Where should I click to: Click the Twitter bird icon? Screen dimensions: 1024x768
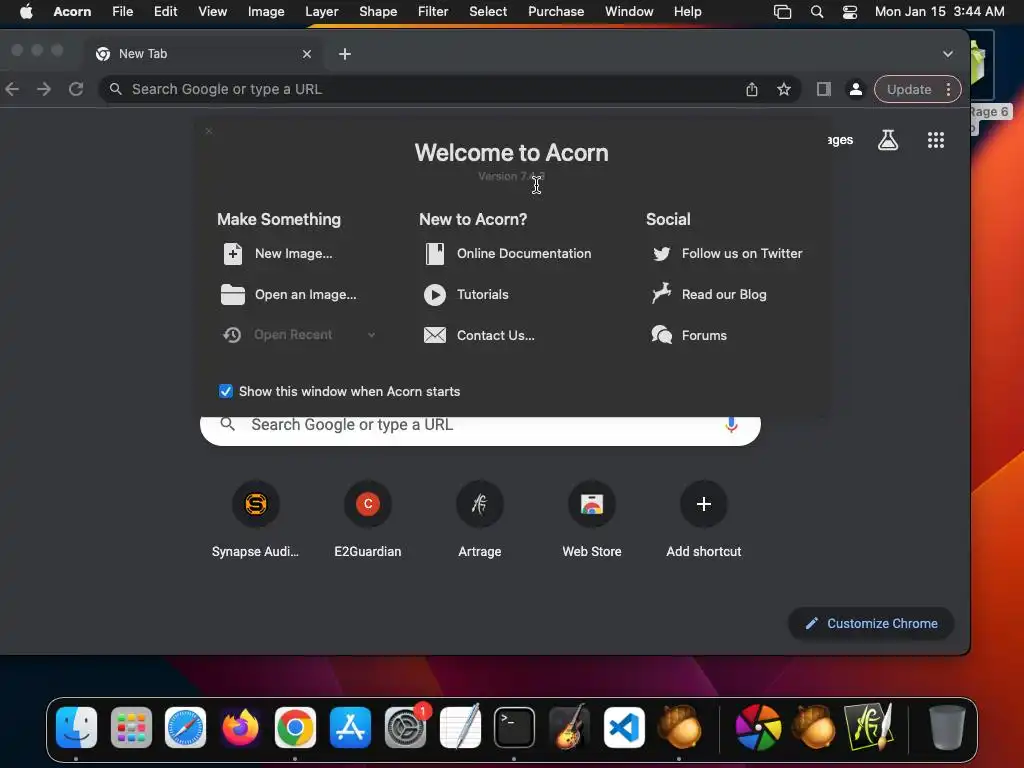tap(662, 253)
